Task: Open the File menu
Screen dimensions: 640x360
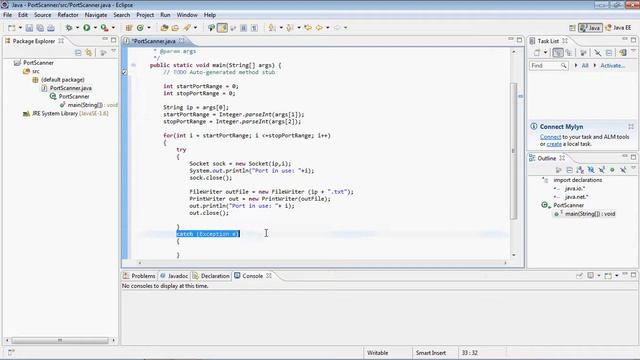Action: [7, 15]
